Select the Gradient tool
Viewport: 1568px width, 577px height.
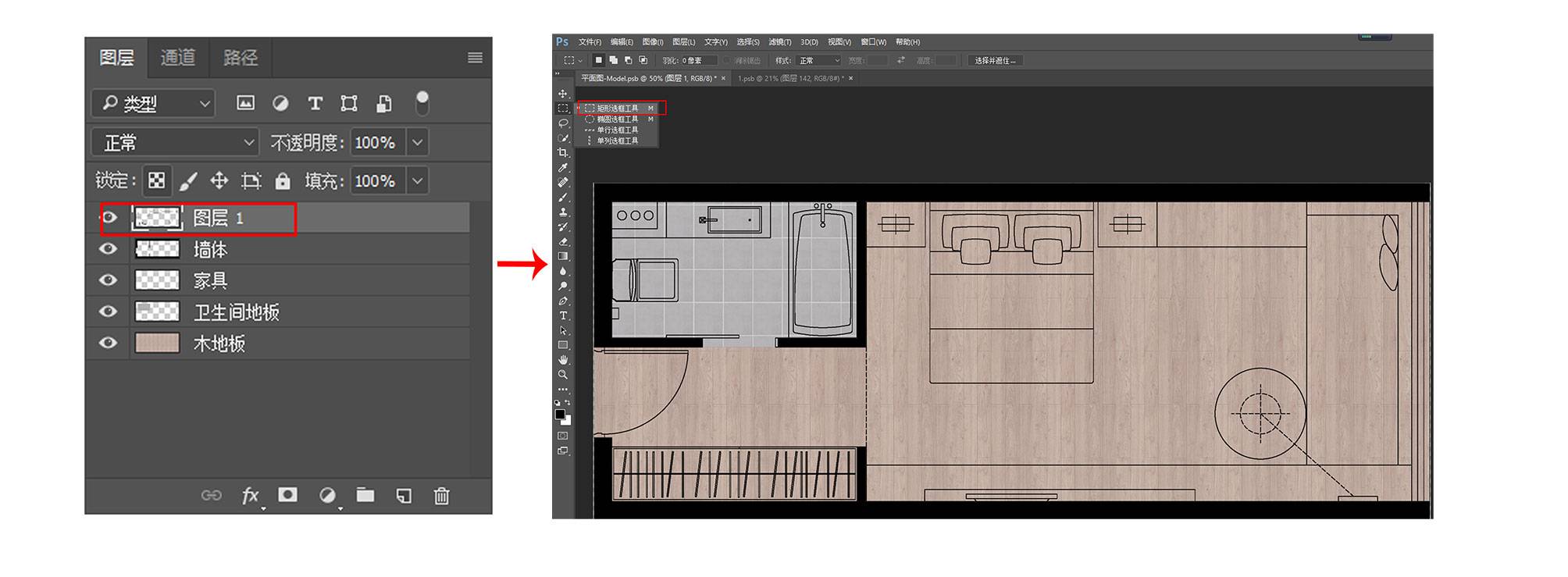[562, 256]
